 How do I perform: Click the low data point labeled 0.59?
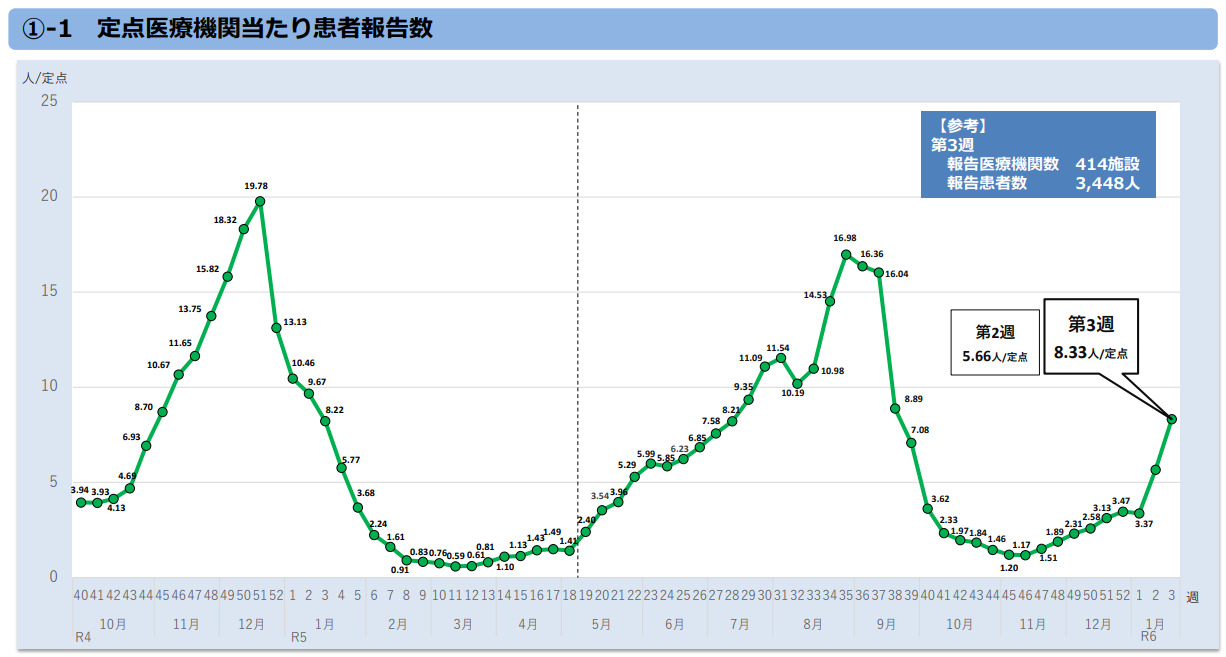(455, 566)
